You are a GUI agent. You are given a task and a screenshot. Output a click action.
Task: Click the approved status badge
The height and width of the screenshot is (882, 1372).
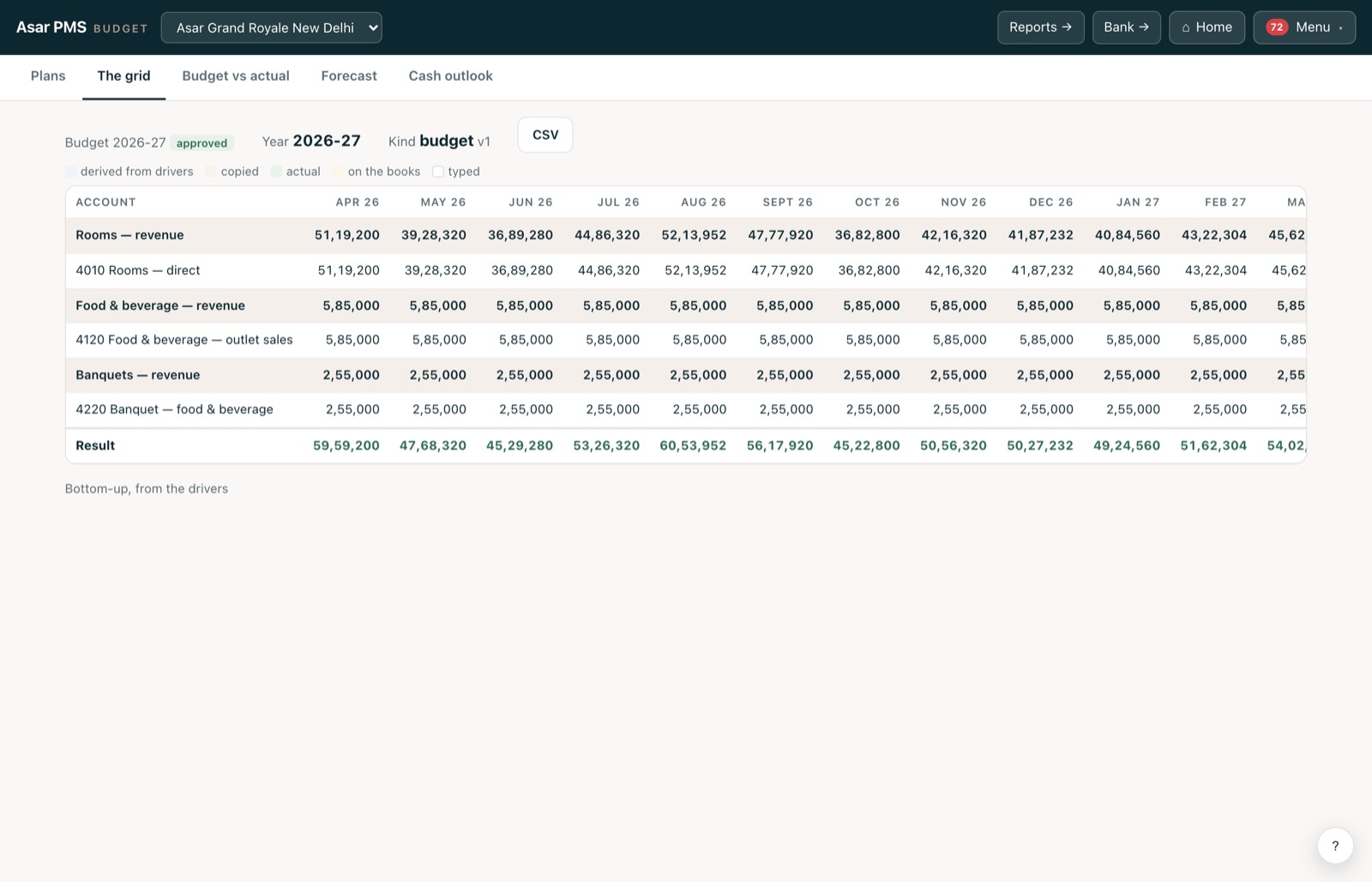202,143
